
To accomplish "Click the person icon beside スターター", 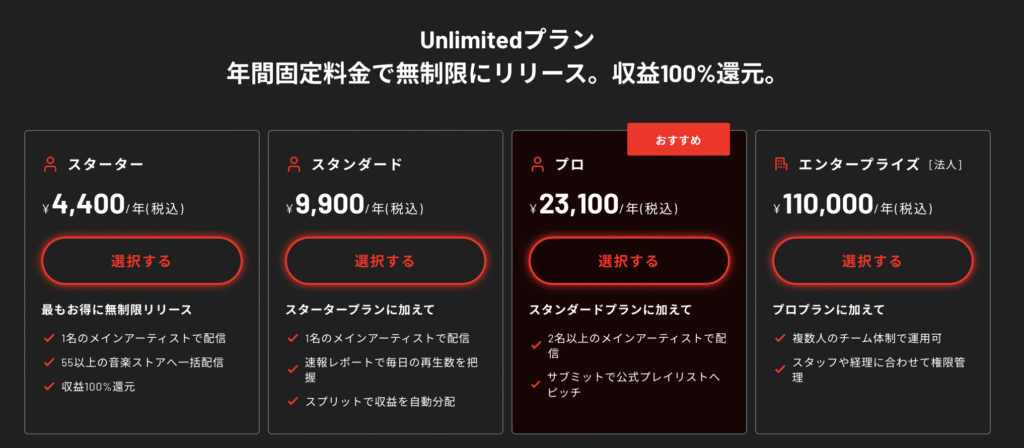I will 50,165.
